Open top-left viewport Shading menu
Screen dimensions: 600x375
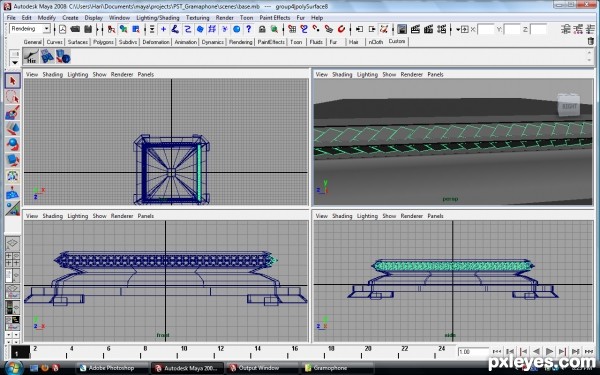point(52,74)
